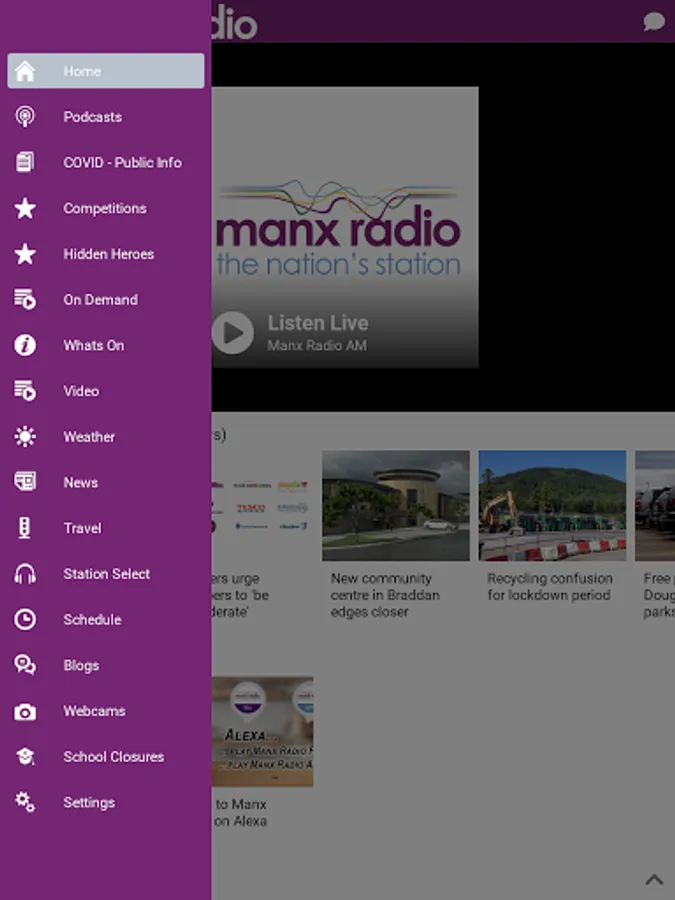Click the Webcams camera icon
Image resolution: width=675 pixels, height=900 pixels.
(x=25, y=712)
